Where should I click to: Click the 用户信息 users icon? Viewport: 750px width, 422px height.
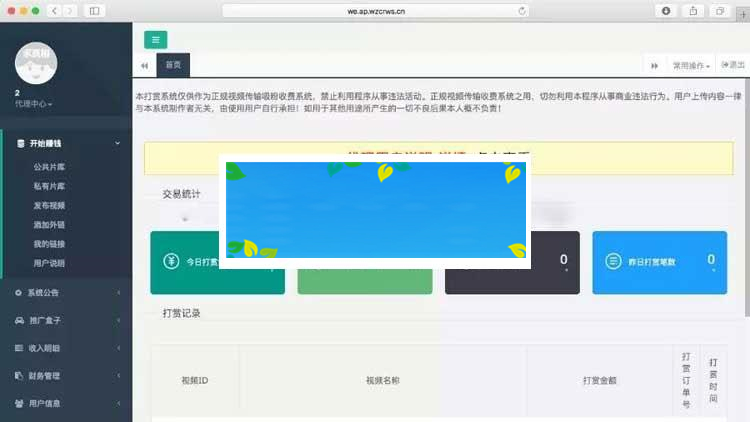(x=19, y=403)
